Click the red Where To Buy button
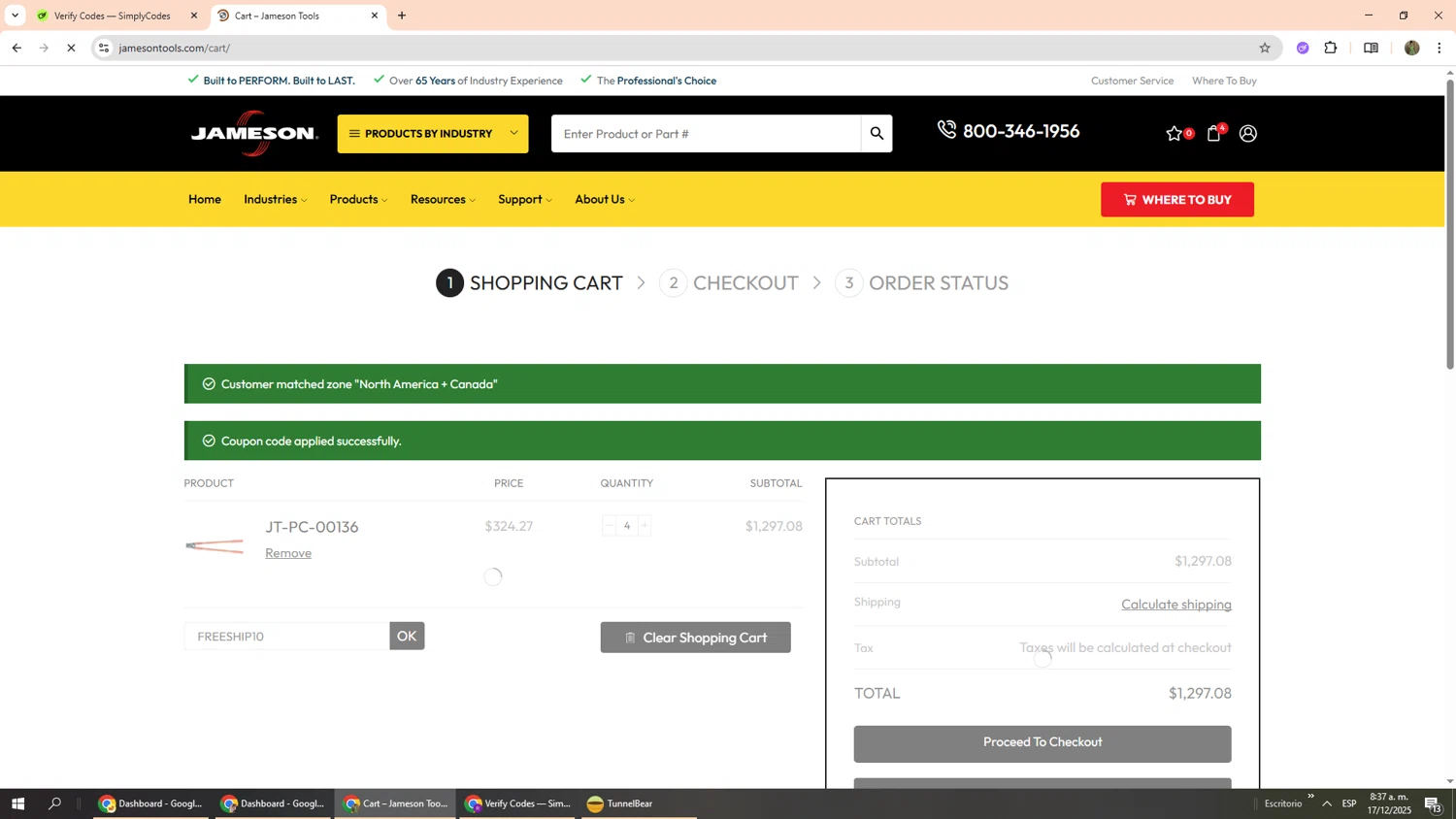Viewport: 1456px width, 819px height. 1176,200
